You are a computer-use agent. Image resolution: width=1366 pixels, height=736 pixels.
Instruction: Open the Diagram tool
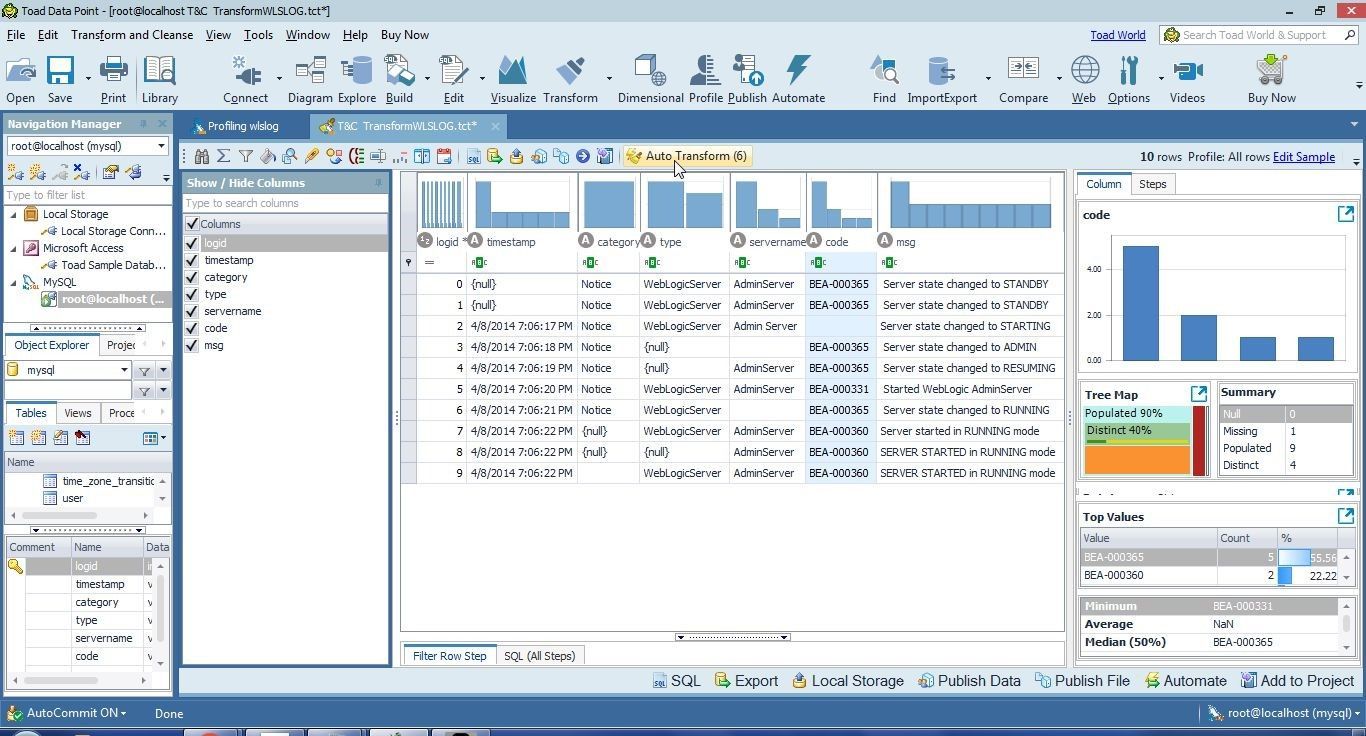pos(310,79)
